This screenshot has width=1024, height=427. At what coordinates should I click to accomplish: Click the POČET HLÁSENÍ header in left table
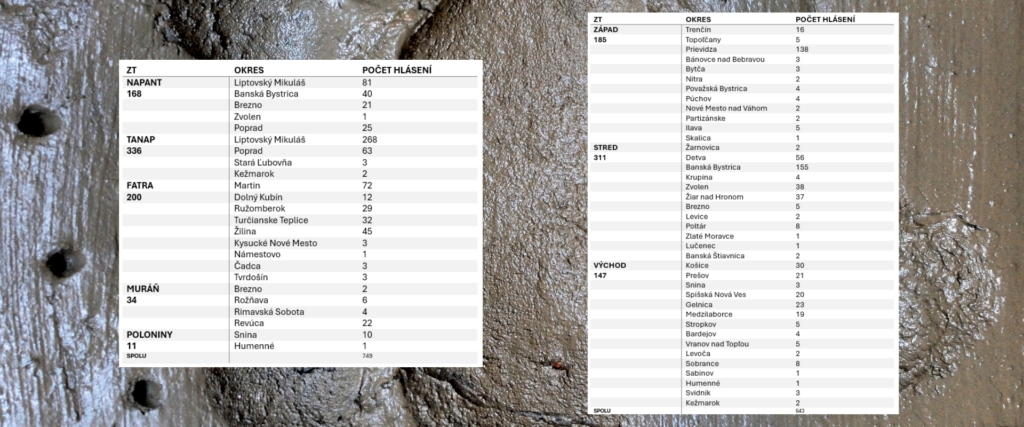[x=396, y=70]
